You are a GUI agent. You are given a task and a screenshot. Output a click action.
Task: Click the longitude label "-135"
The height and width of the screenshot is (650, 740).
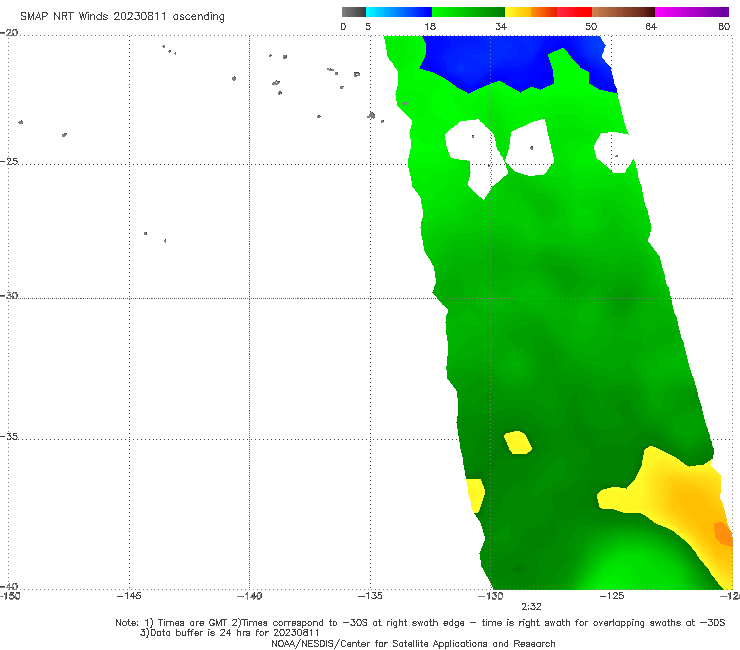[x=370, y=596]
